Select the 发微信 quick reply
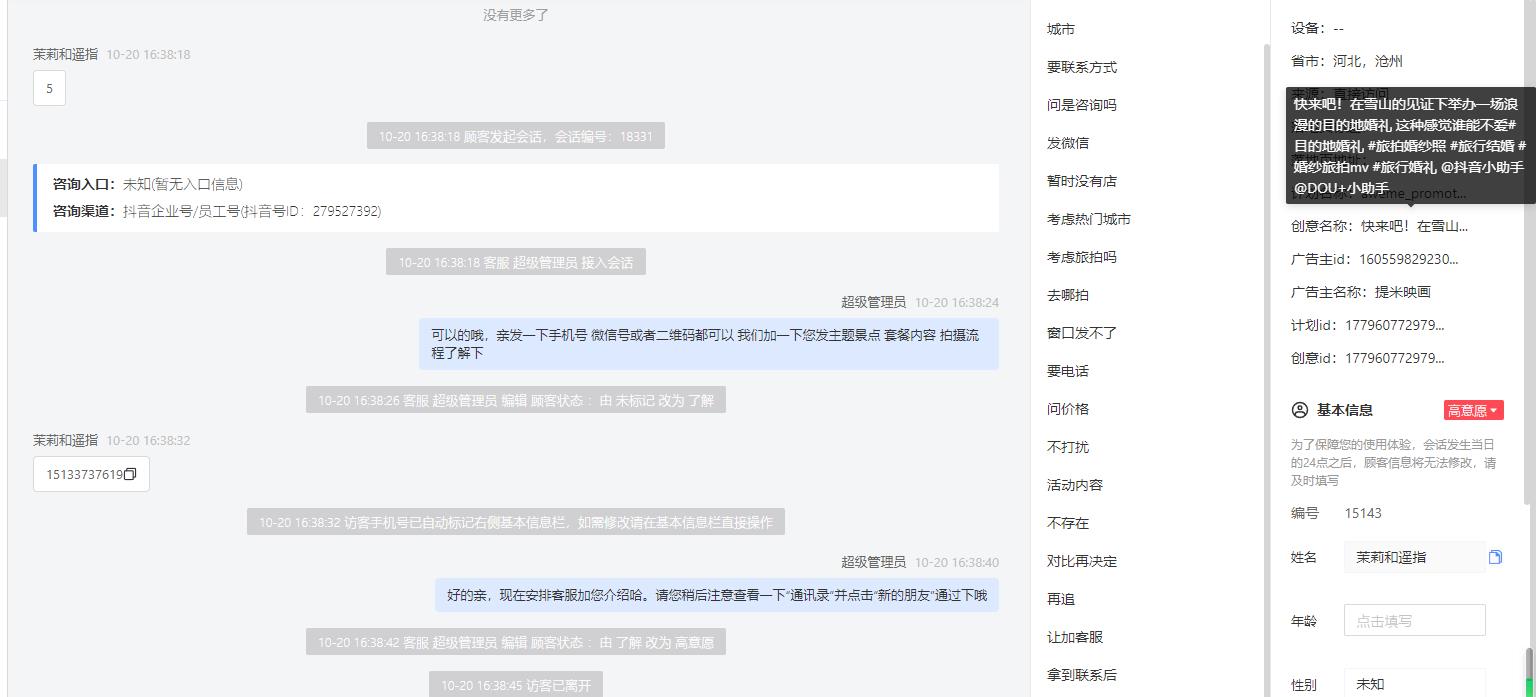1536x697 pixels. pos(1068,143)
